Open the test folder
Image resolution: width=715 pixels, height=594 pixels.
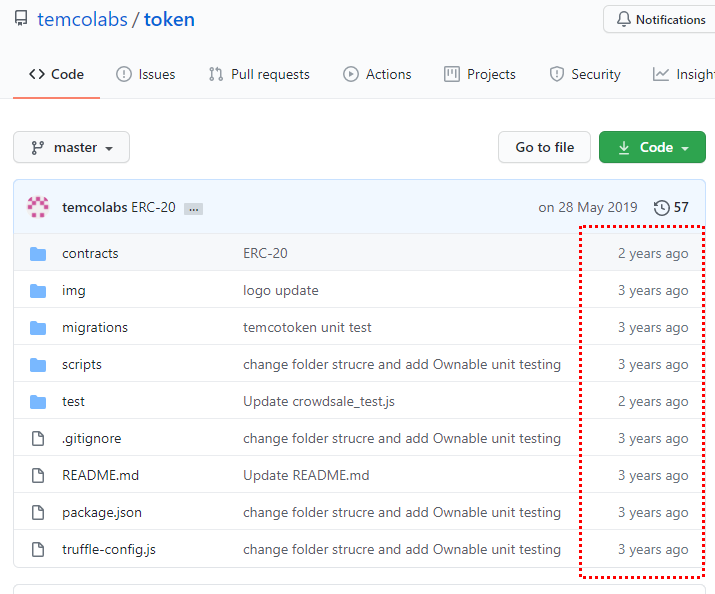[x=73, y=401]
